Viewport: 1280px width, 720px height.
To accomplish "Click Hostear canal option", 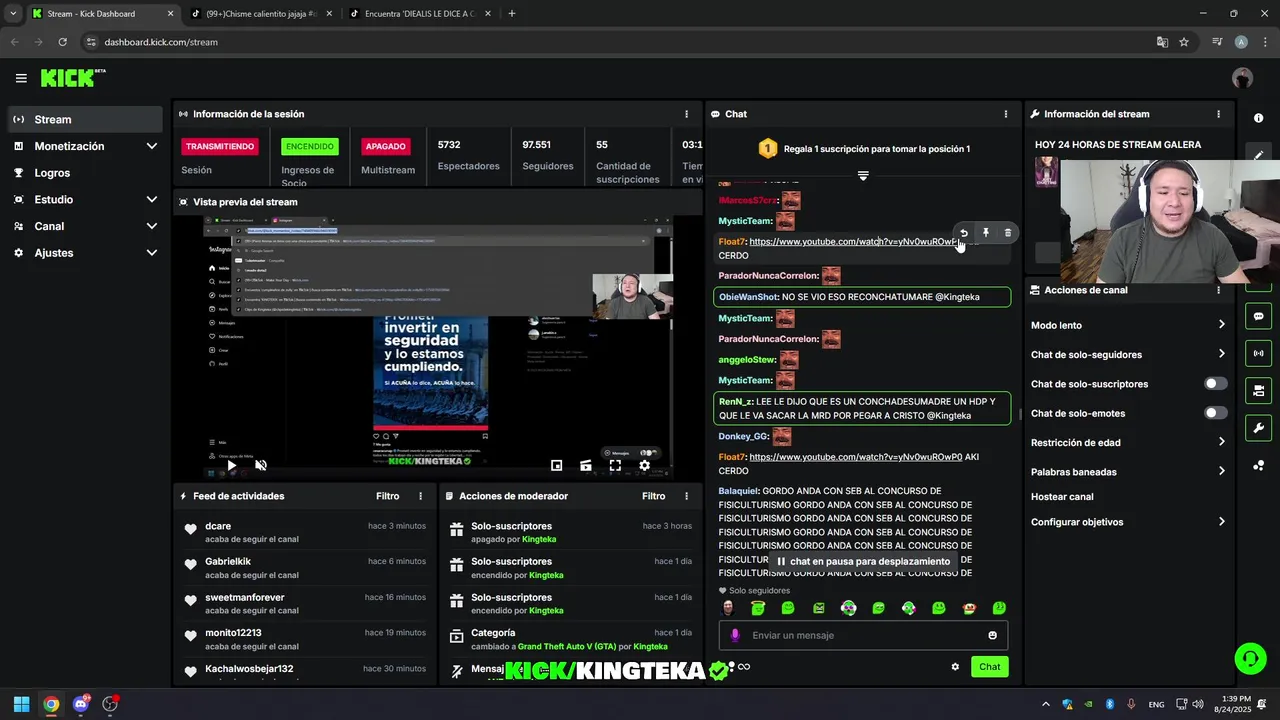I will (x=1062, y=497).
